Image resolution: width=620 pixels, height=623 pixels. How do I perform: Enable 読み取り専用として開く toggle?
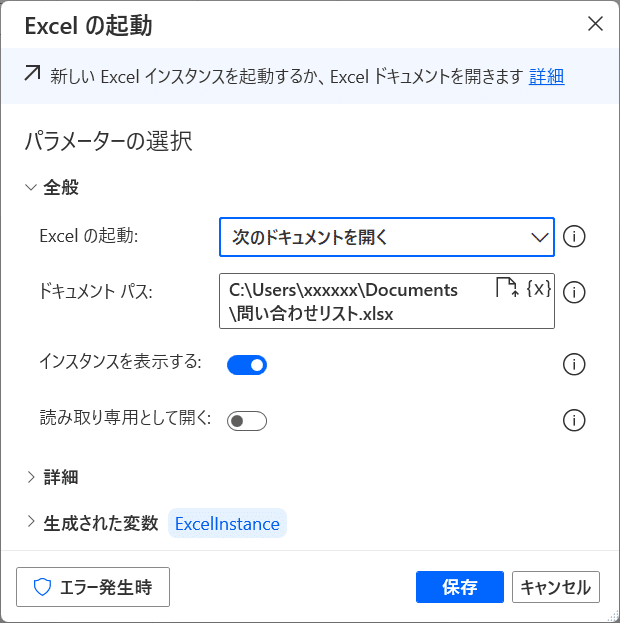click(x=247, y=421)
